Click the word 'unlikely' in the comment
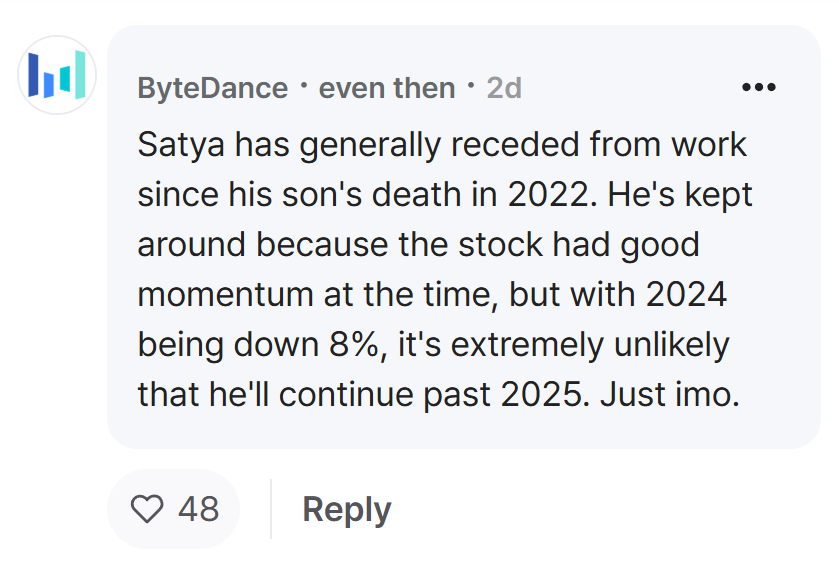The height and width of the screenshot is (577, 839). pos(672,345)
